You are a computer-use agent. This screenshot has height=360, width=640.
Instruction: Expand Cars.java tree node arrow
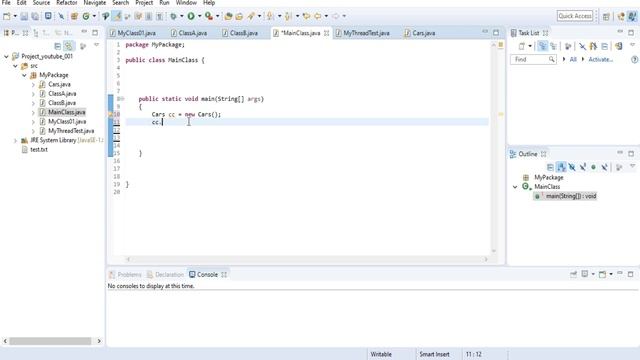pos(33,84)
